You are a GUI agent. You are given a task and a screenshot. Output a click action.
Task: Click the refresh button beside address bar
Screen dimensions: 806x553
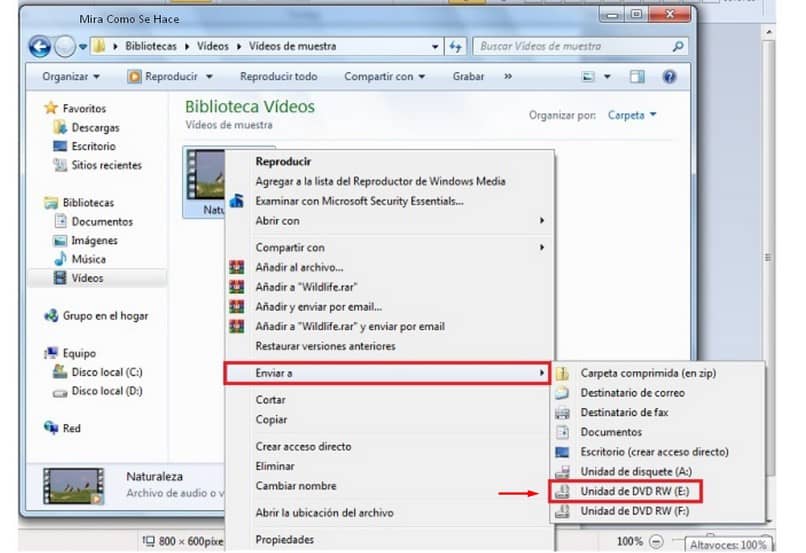[455, 47]
